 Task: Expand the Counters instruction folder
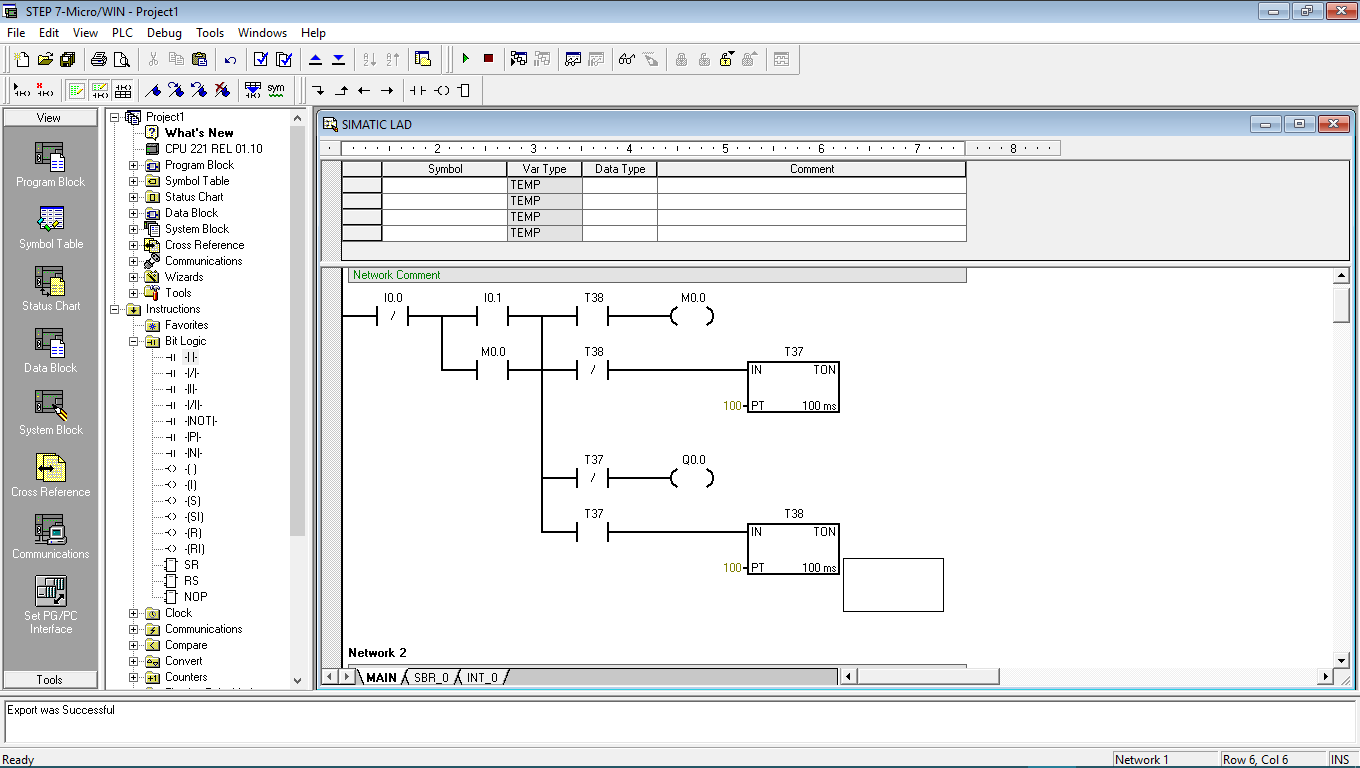click(134, 677)
